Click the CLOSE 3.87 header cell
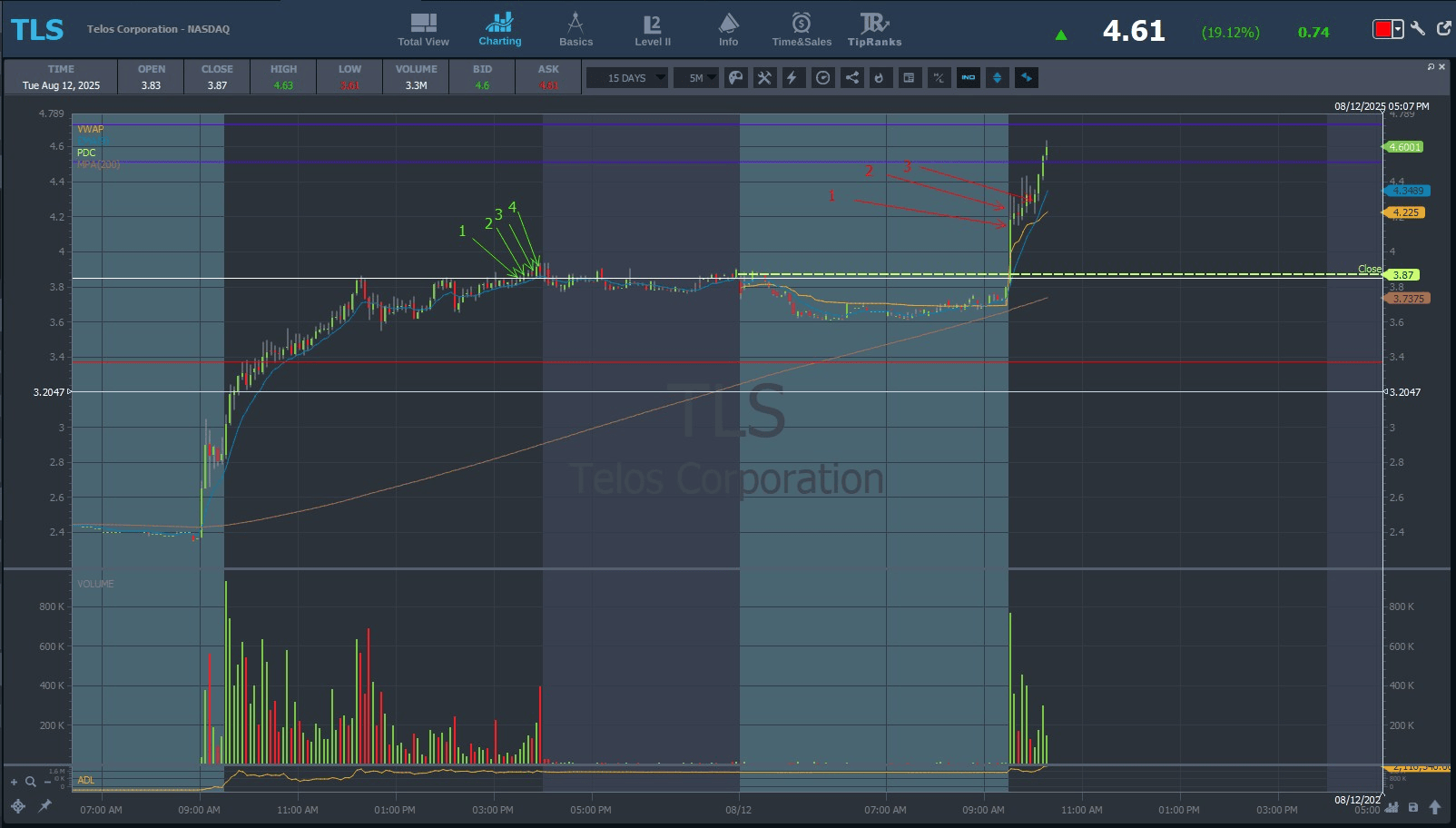1456x828 pixels. point(217,77)
